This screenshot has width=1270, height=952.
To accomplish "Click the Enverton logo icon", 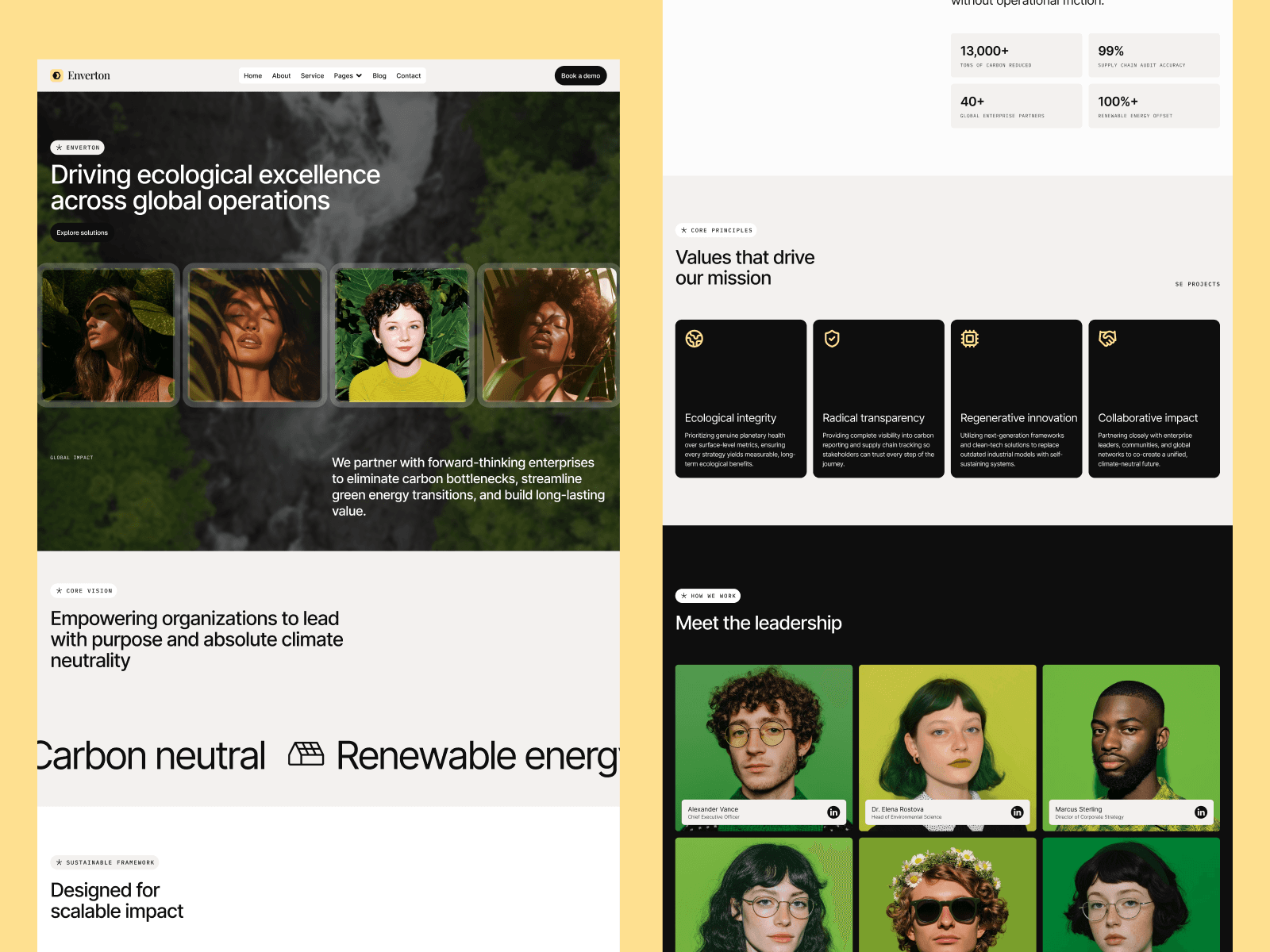I will [x=56, y=75].
